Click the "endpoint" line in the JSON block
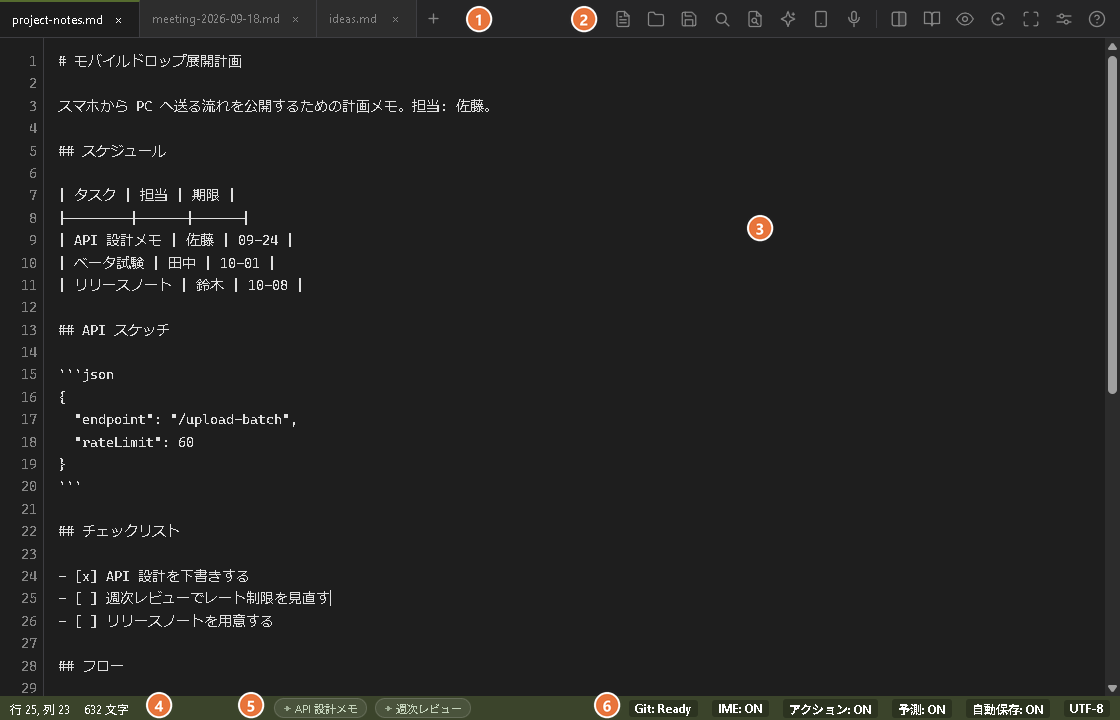The image size is (1120, 720). [186, 419]
